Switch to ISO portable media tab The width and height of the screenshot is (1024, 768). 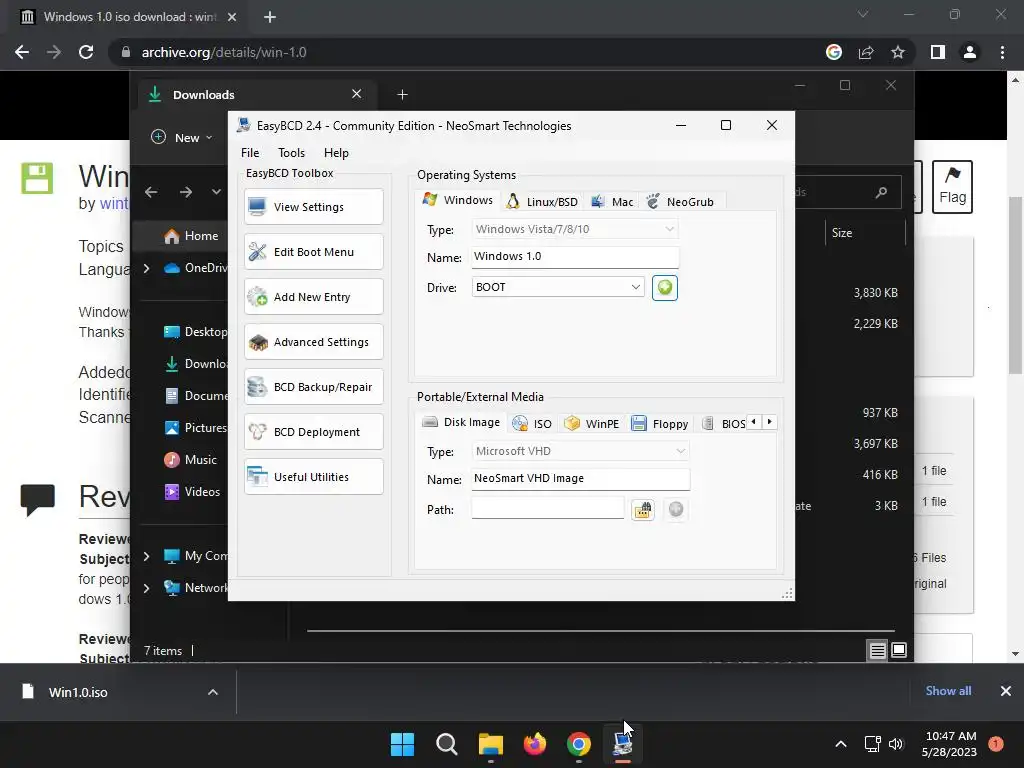coord(532,424)
